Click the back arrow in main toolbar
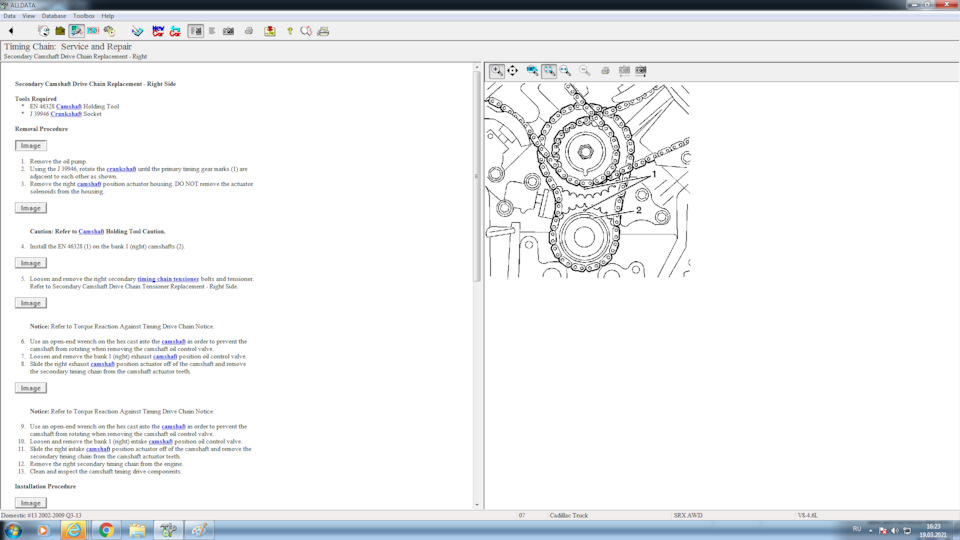Viewport: 960px width, 540px height. pyautogui.click(x=11, y=31)
